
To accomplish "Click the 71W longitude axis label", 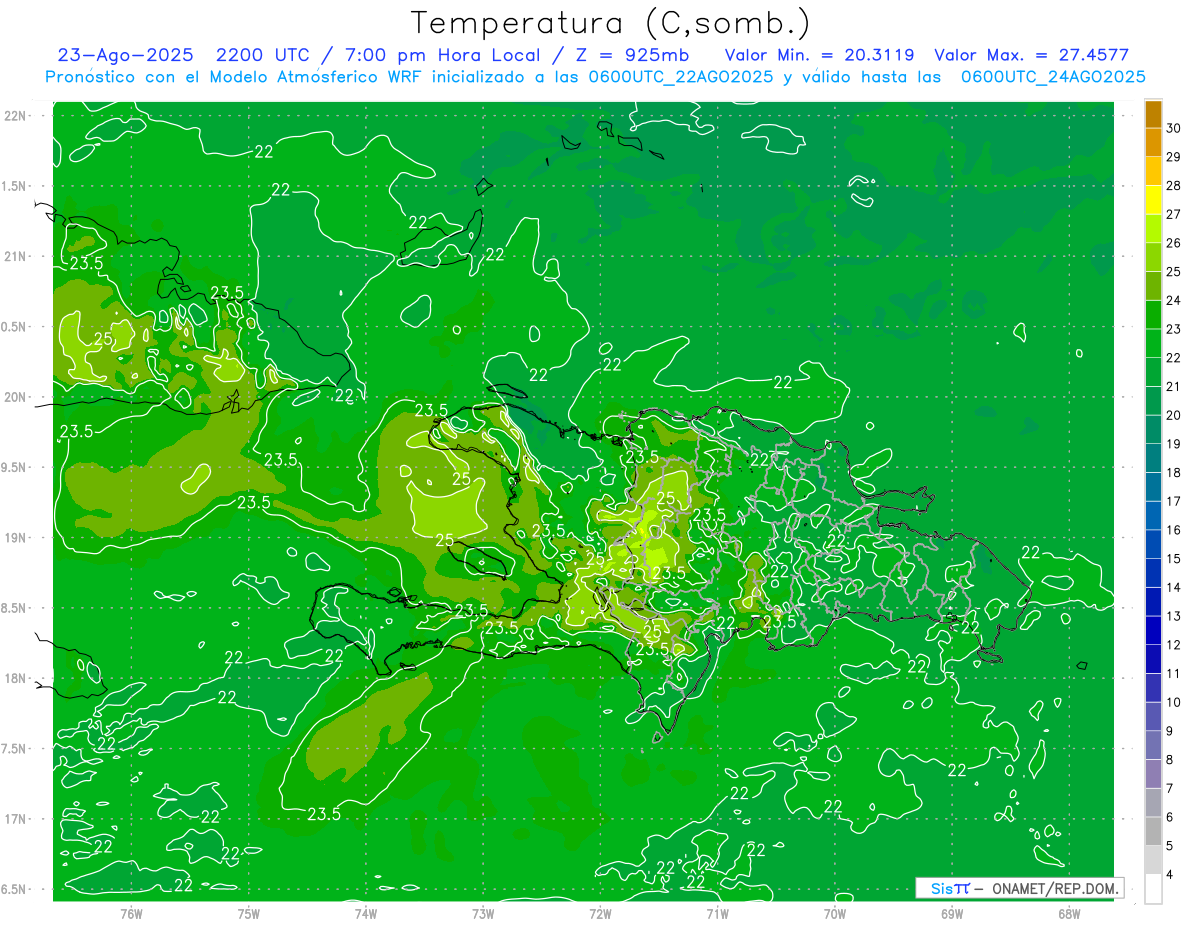I will click(717, 913).
